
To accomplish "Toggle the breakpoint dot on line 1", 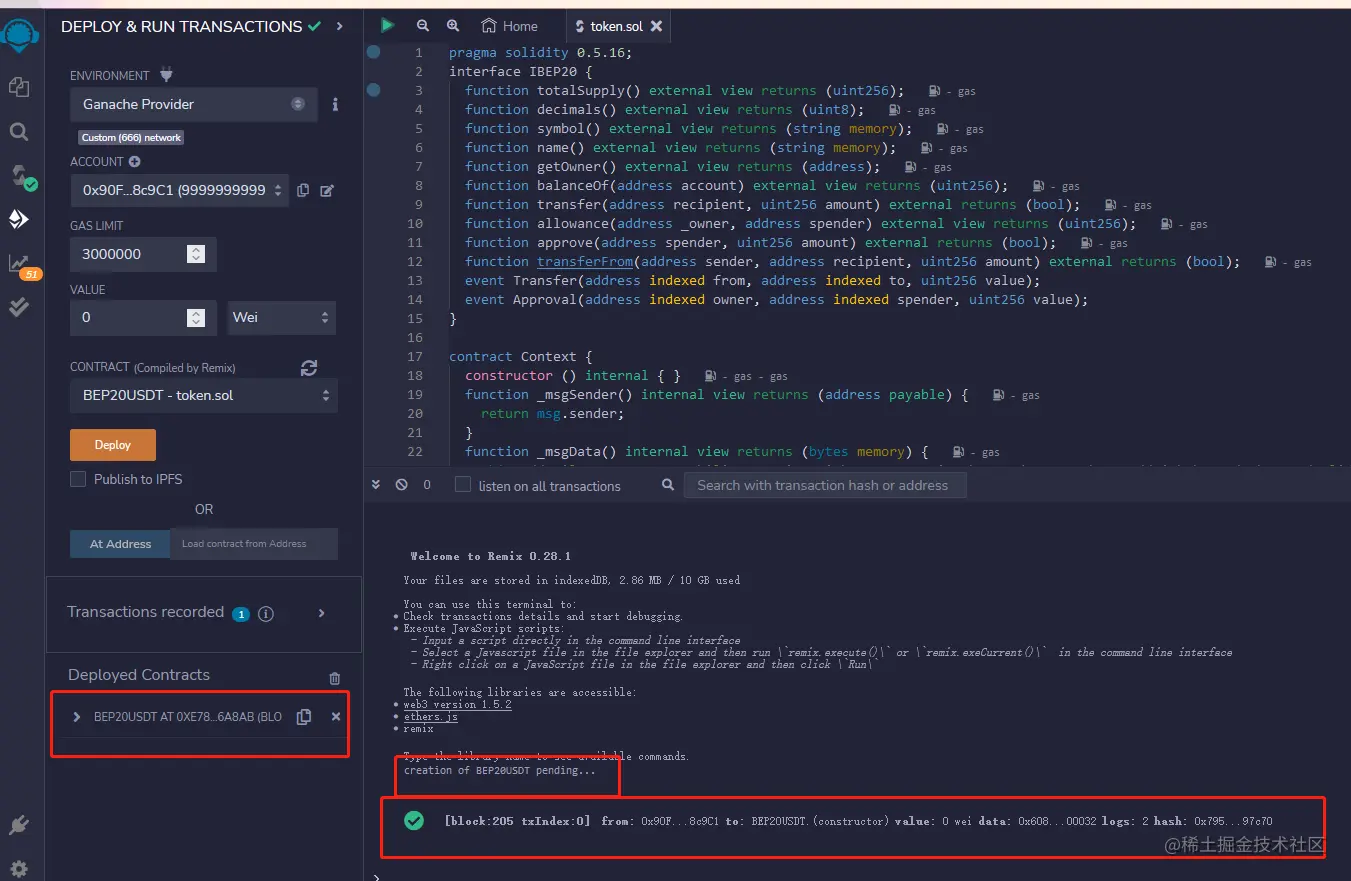I will tap(374, 52).
